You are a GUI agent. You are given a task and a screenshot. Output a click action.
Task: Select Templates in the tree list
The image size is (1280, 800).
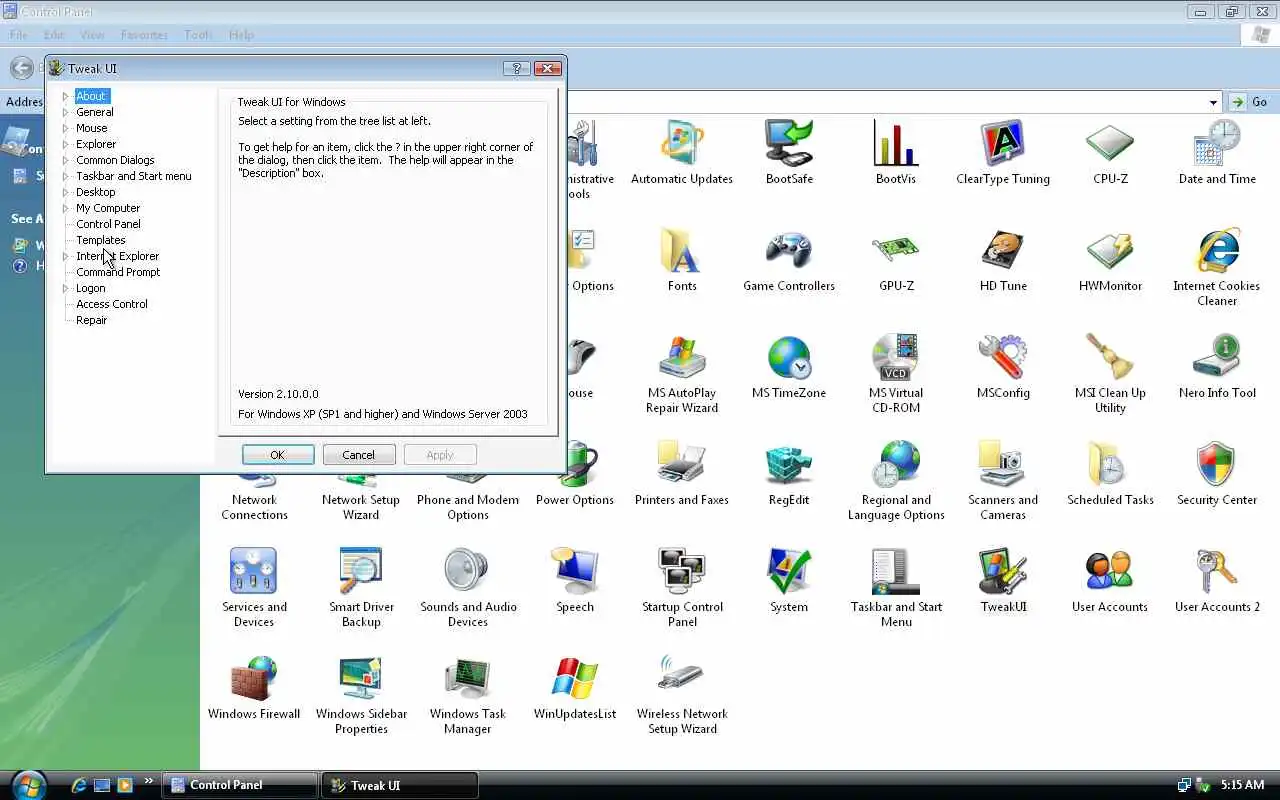coord(101,240)
